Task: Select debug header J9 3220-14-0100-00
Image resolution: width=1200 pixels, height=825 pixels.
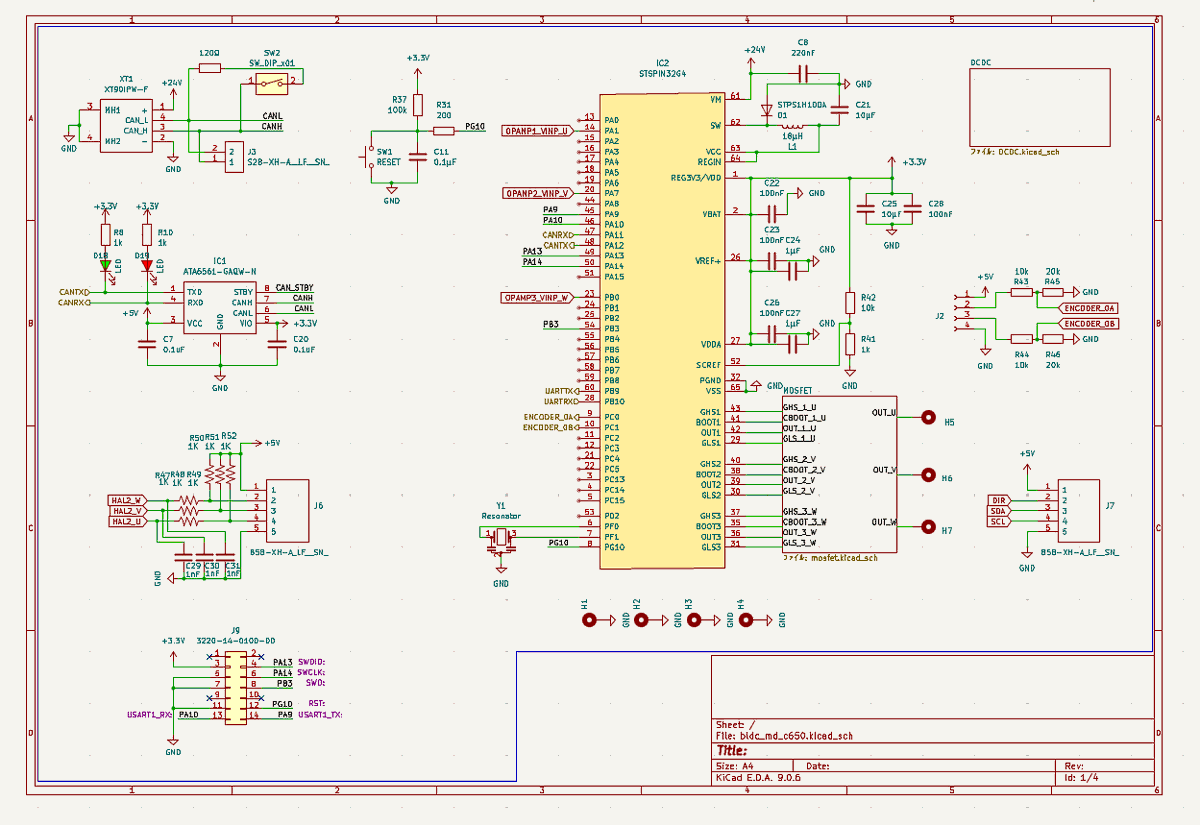Action: point(236,686)
